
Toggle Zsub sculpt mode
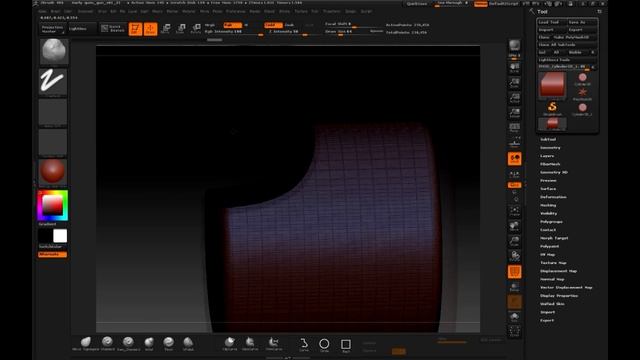click(x=289, y=25)
